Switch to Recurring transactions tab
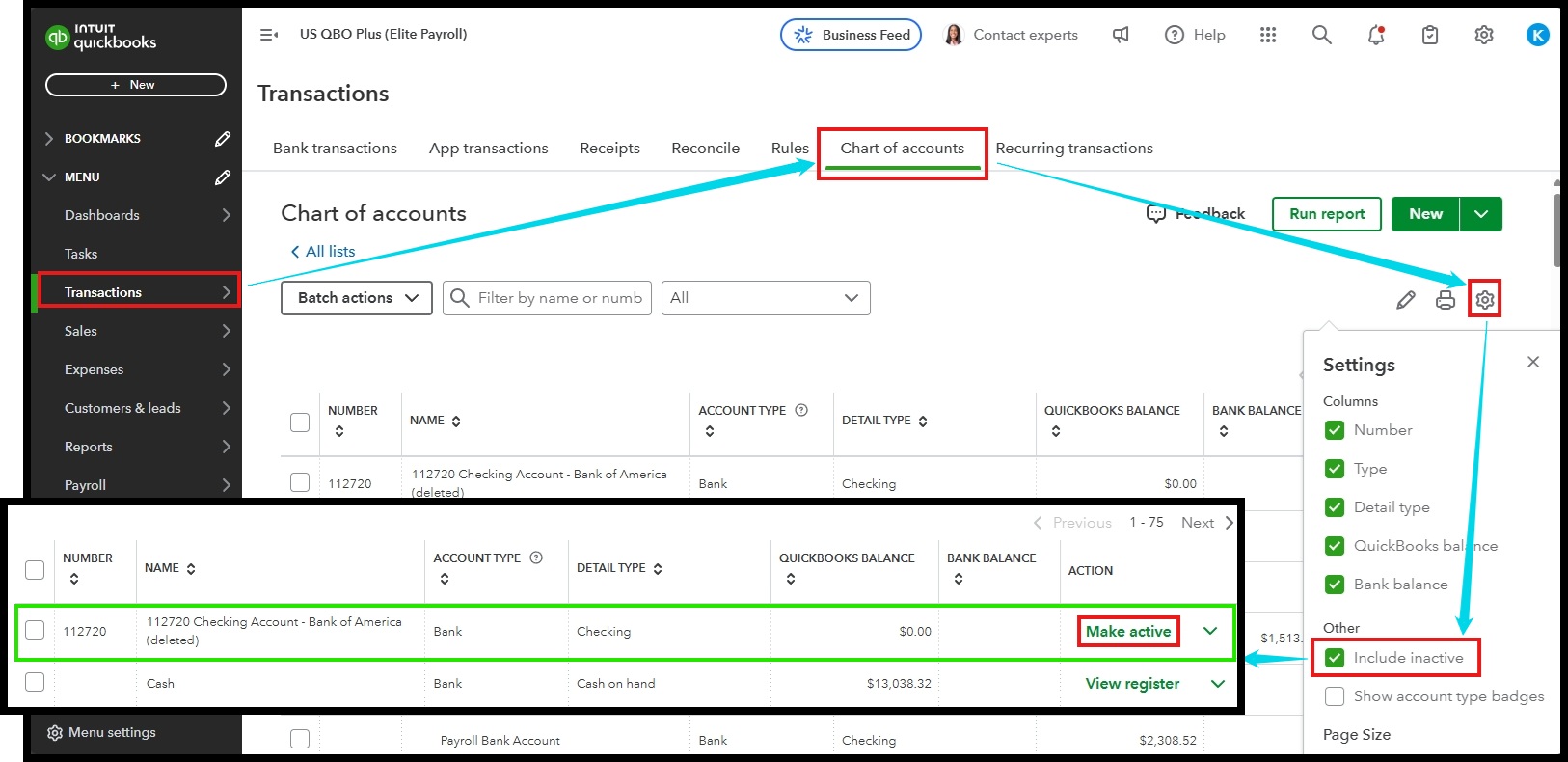The height and width of the screenshot is (762, 1568). tap(1074, 149)
